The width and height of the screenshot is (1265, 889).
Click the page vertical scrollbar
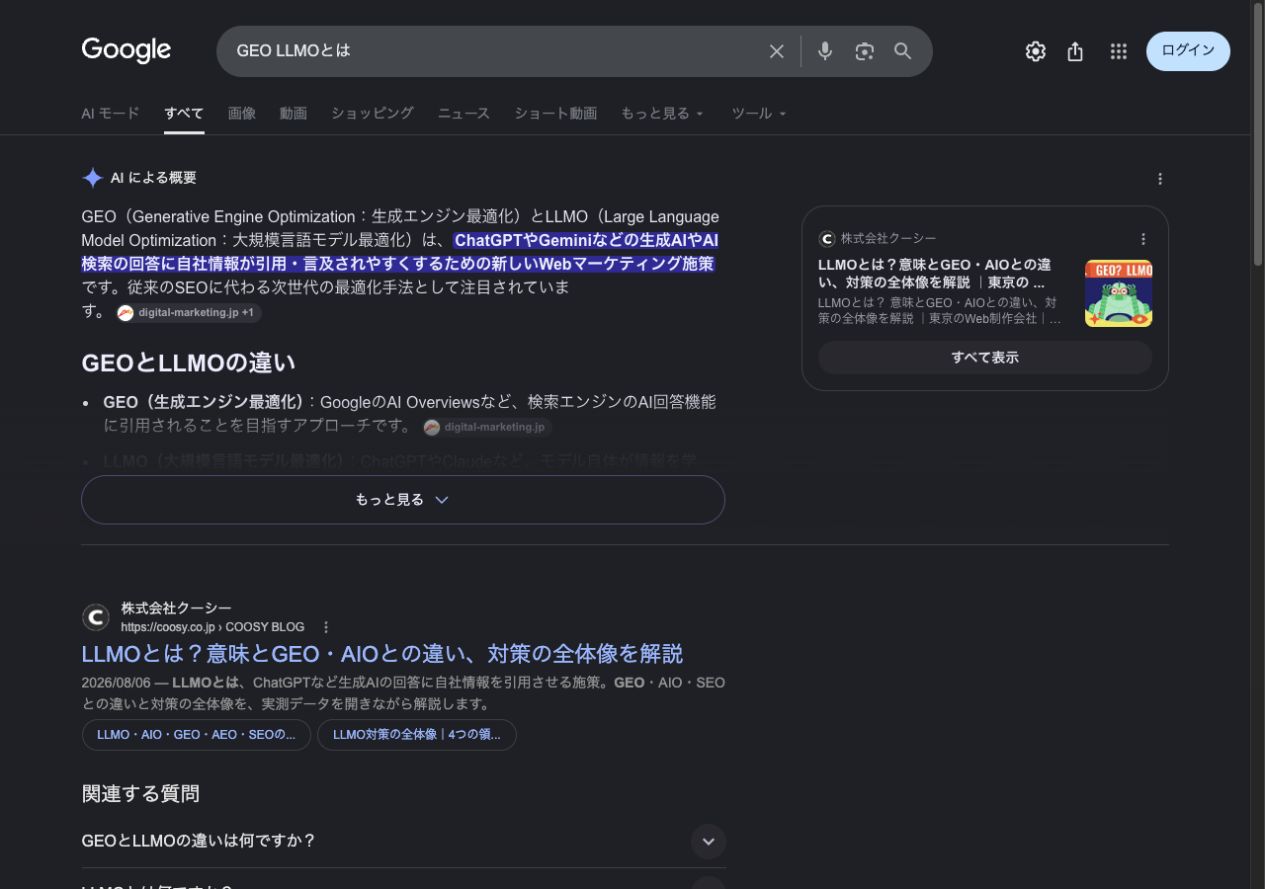coord(1258,135)
